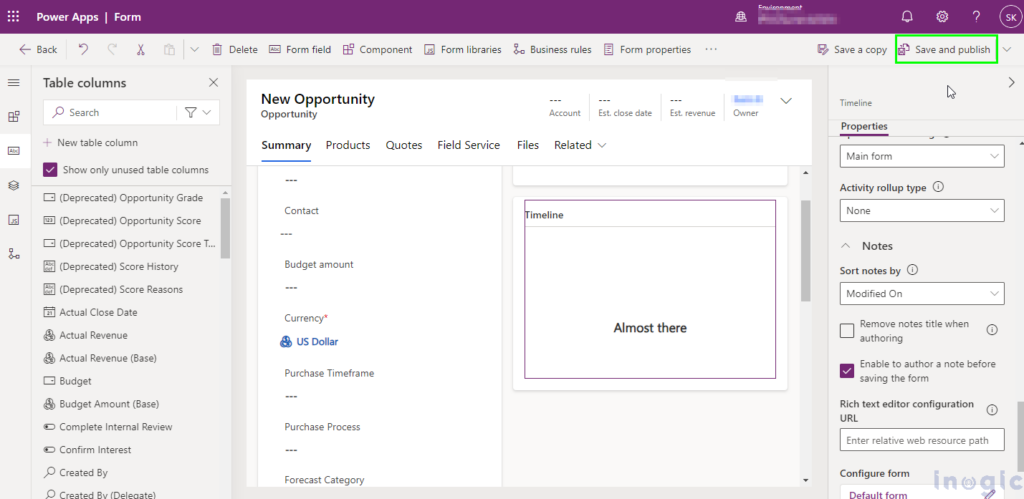Collapse the Notes section
The image size is (1024, 499).
tap(846, 246)
